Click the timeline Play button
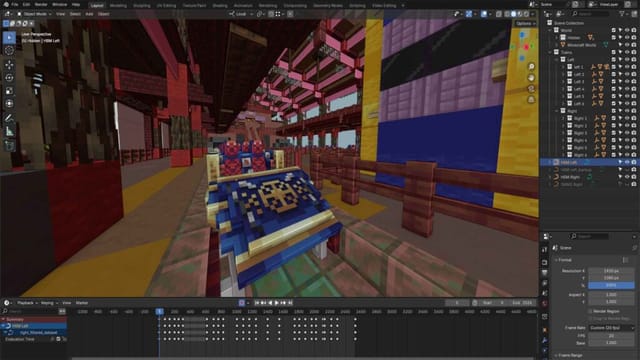Screen dimensions: 640x360 [277, 303]
